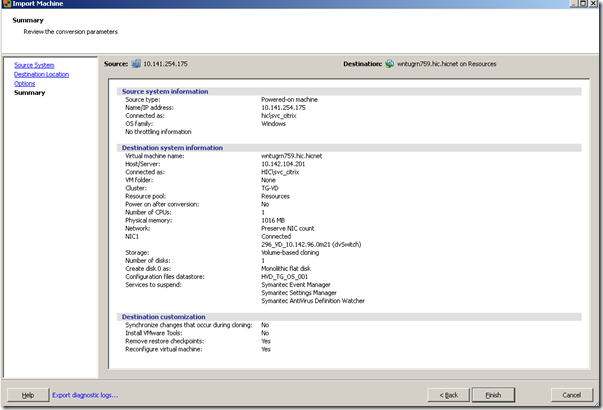
Task: Cancel the import wizard
Action: coord(571,395)
